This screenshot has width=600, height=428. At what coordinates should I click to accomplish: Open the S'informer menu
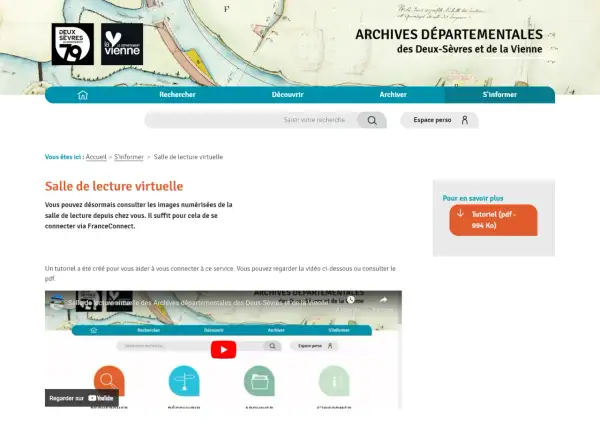[499, 94]
